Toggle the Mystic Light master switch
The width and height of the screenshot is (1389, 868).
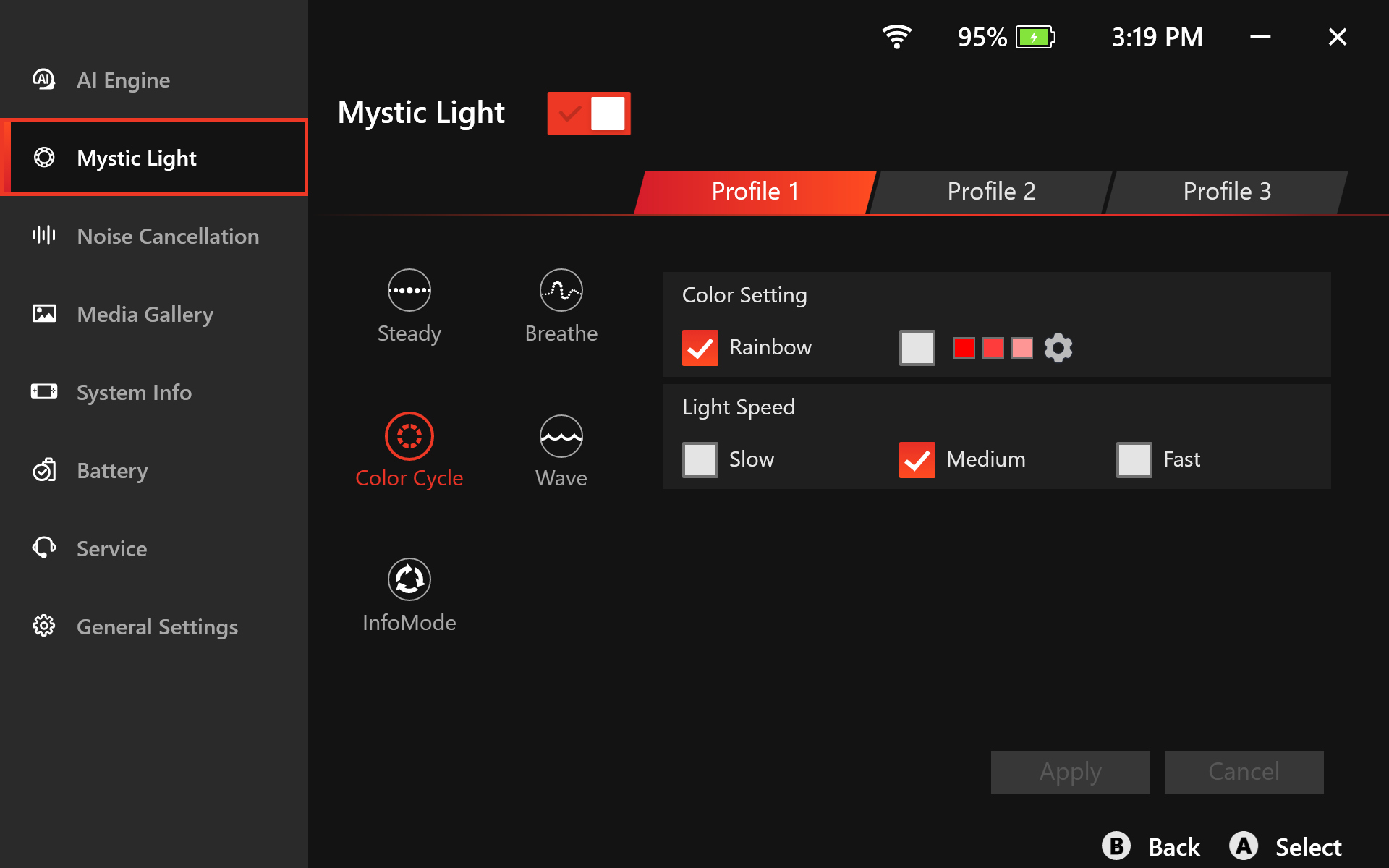pyautogui.click(x=589, y=114)
